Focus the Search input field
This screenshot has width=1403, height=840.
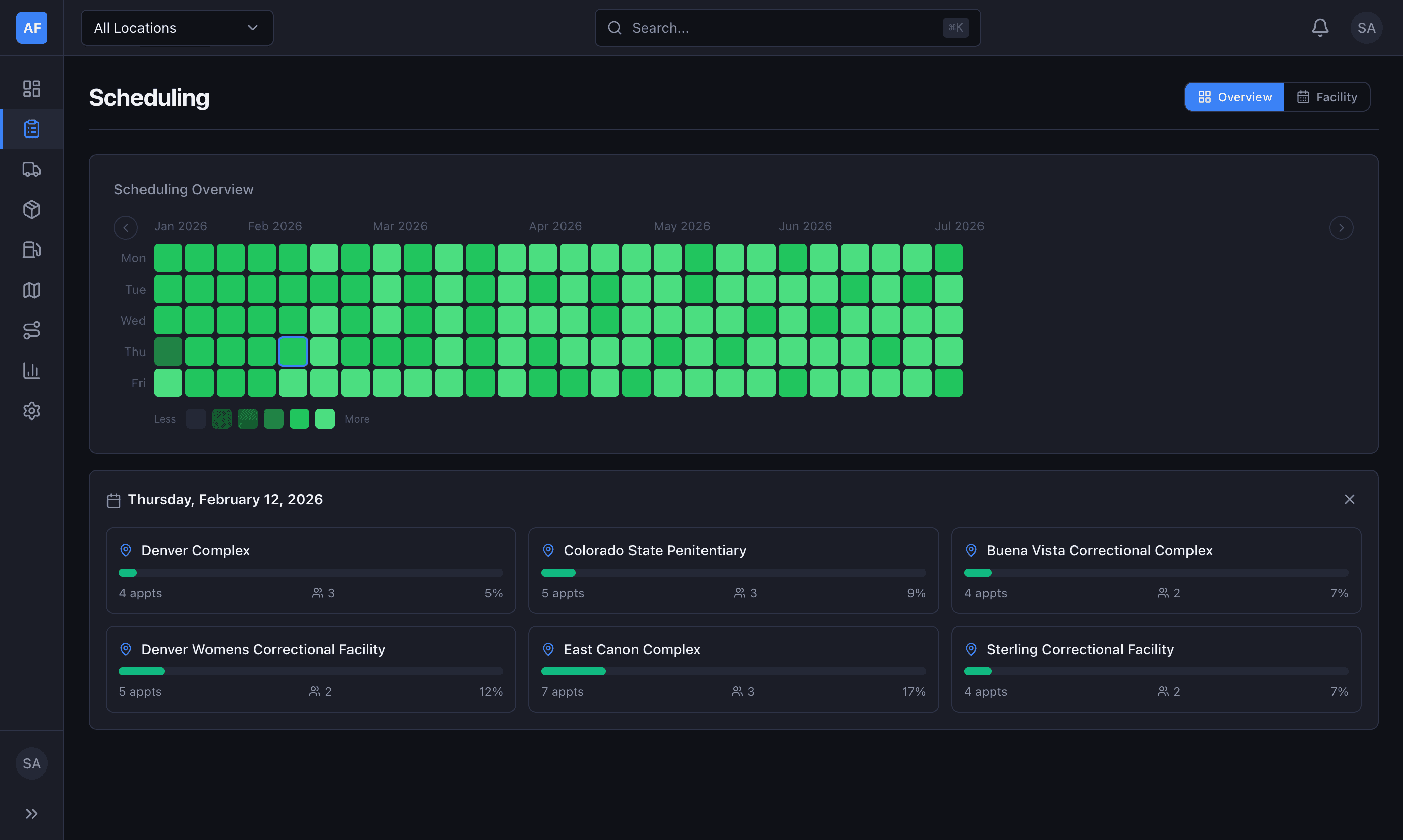787,28
